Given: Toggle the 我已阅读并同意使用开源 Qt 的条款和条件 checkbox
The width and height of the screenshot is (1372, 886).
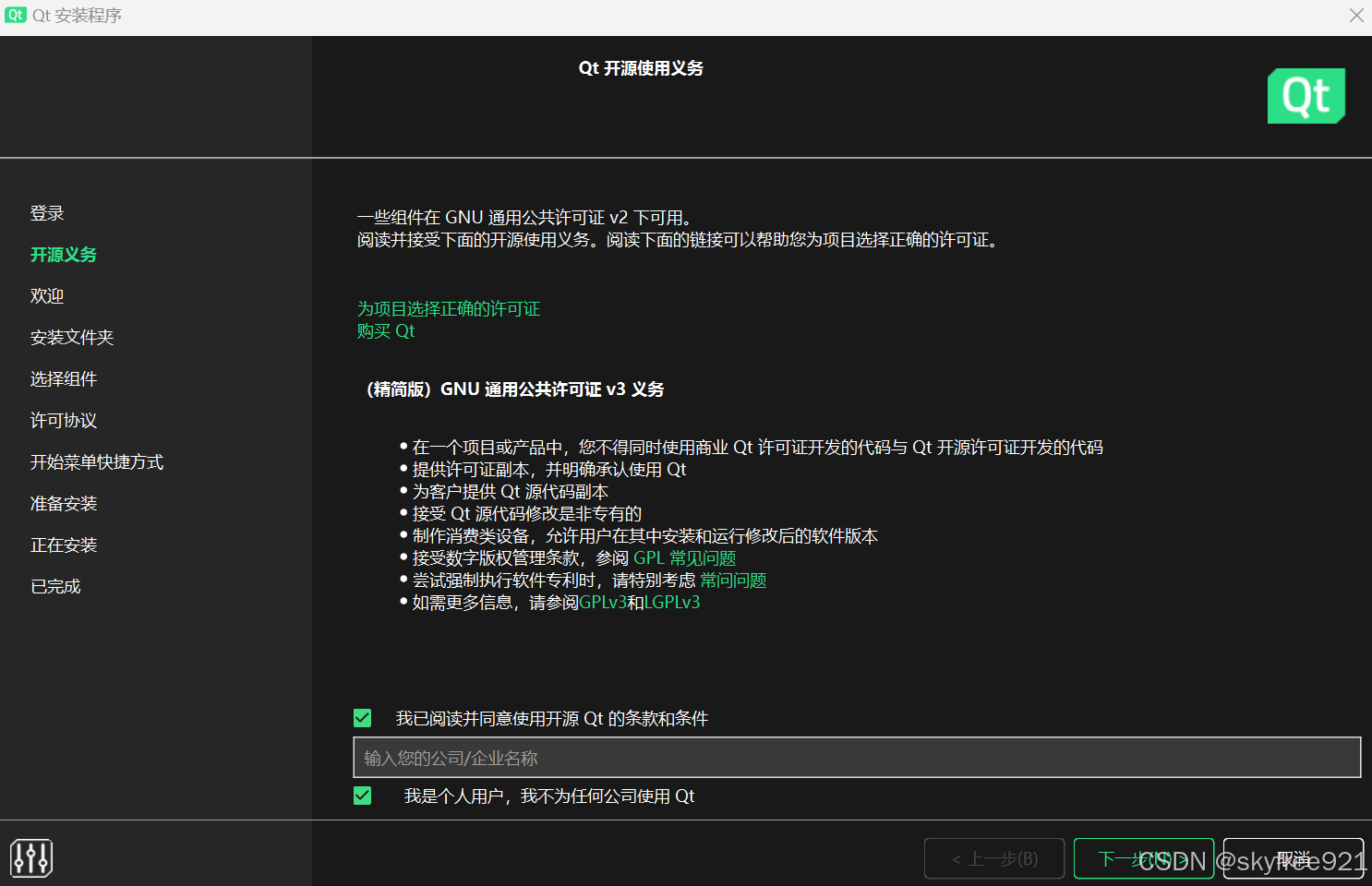Looking at the screenshot, I should point(363,718).
